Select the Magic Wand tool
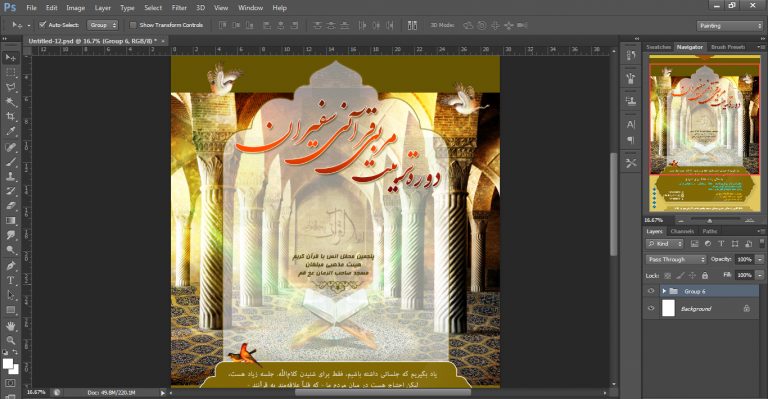768x399 pixels. point(10,102)
